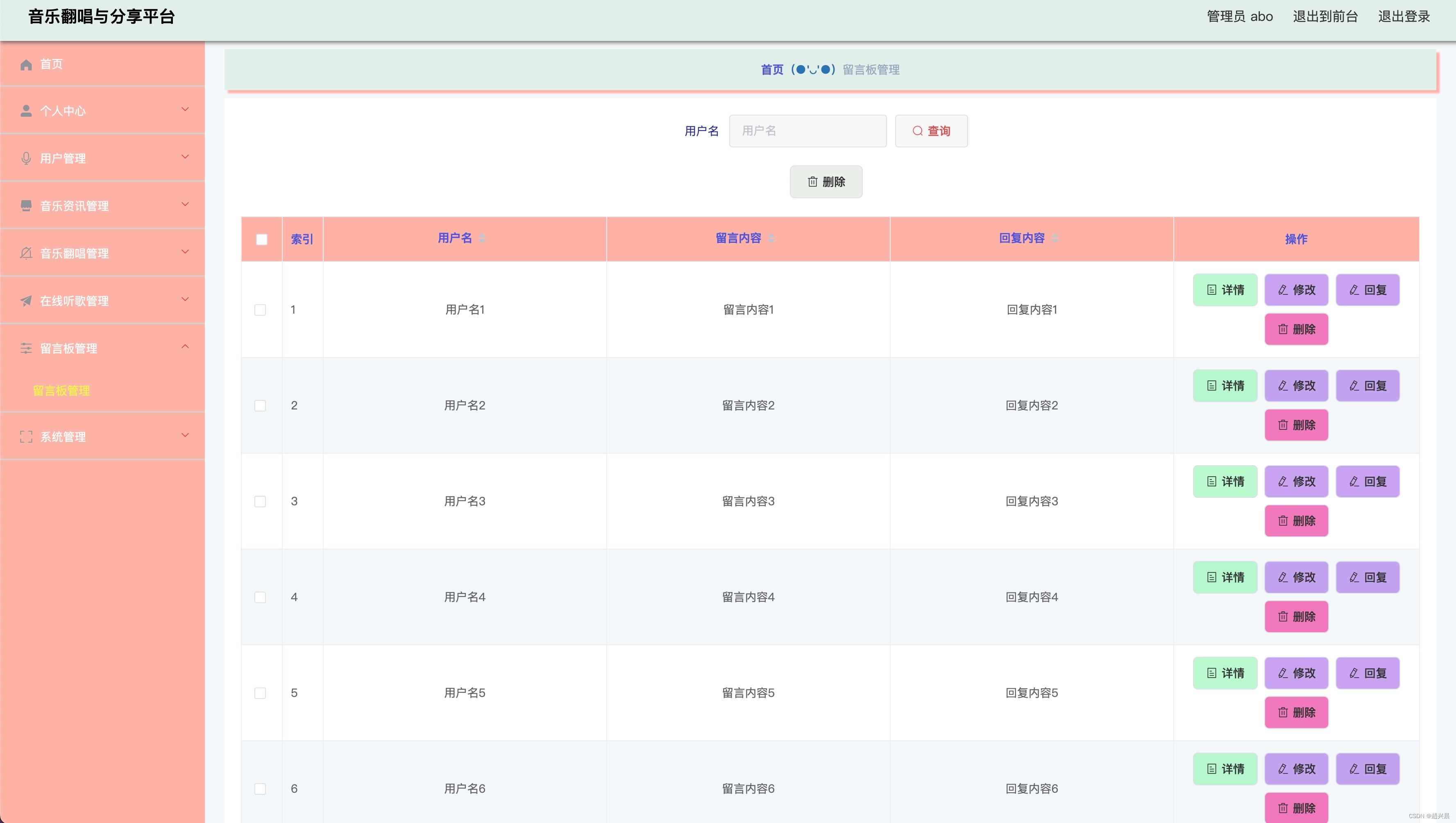Click pencil icon of 修改 in row 3
Screen dimensions: 1456x823
point(1283,482)
